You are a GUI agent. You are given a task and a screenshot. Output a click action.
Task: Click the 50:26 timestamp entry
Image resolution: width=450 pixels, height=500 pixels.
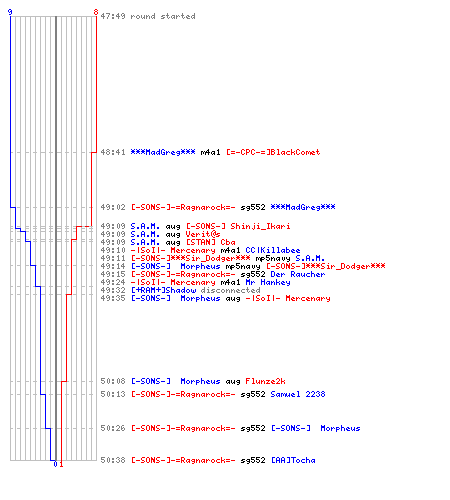click(113, 428)
